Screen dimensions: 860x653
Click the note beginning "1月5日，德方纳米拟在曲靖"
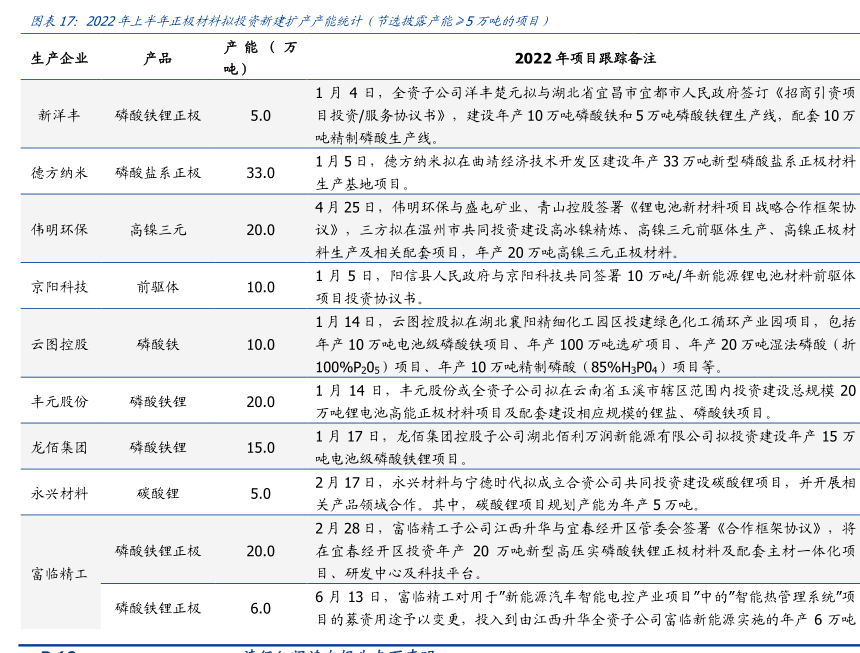[x=585, y=173]
